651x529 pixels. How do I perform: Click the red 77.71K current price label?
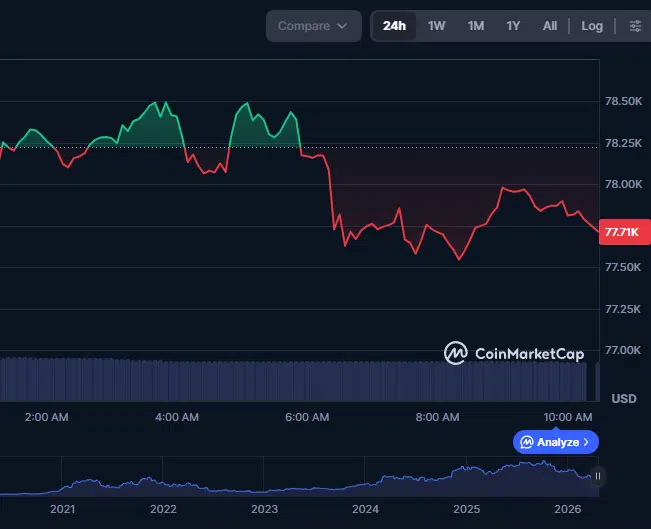[x=622, y=232]
